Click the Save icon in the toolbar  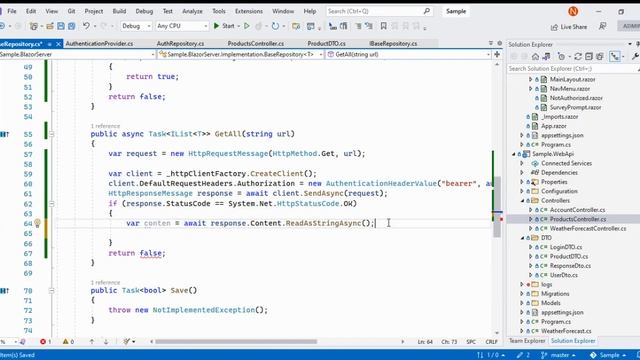pos(61,26)
